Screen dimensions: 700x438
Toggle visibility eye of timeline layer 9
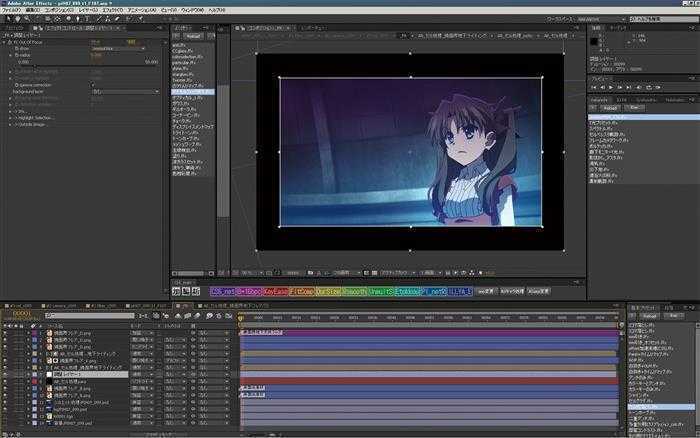coord(5,388)
